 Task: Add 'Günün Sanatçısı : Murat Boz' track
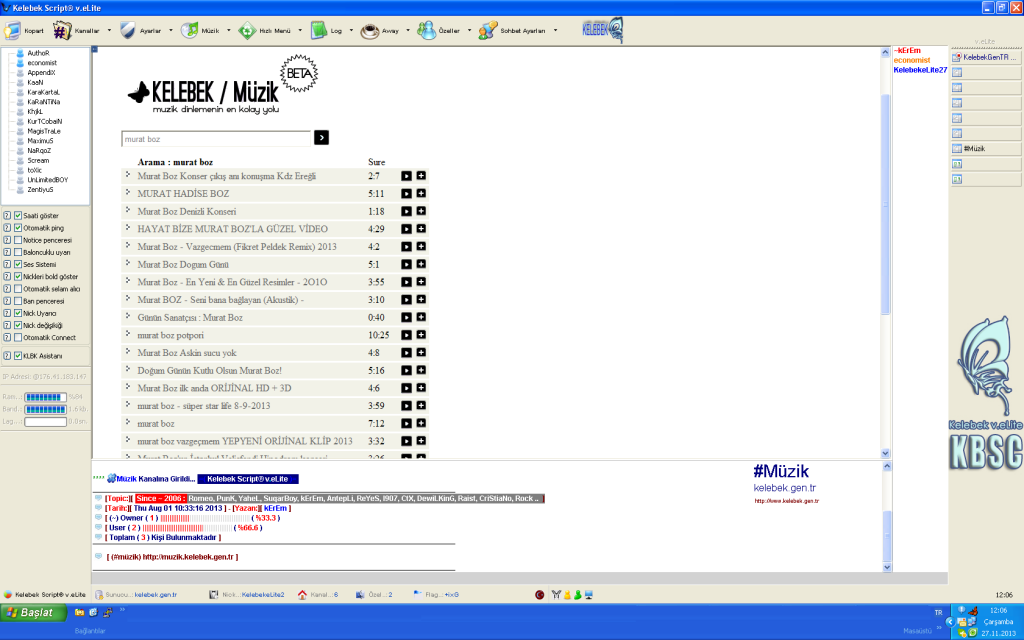pyautogui.click(x=421, y=317)
